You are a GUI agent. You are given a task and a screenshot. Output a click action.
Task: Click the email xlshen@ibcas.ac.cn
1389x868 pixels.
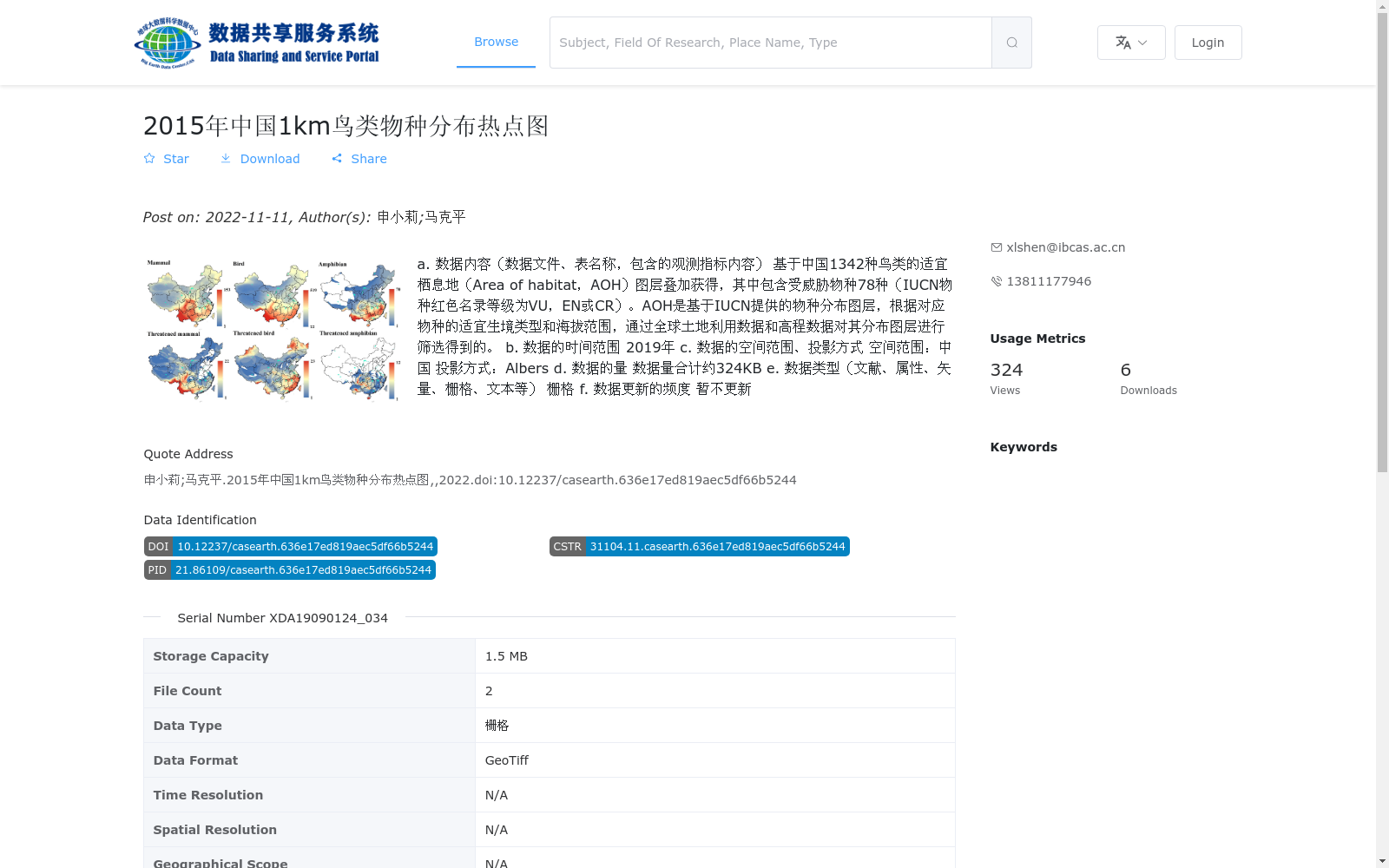(x=1065, y=247)
